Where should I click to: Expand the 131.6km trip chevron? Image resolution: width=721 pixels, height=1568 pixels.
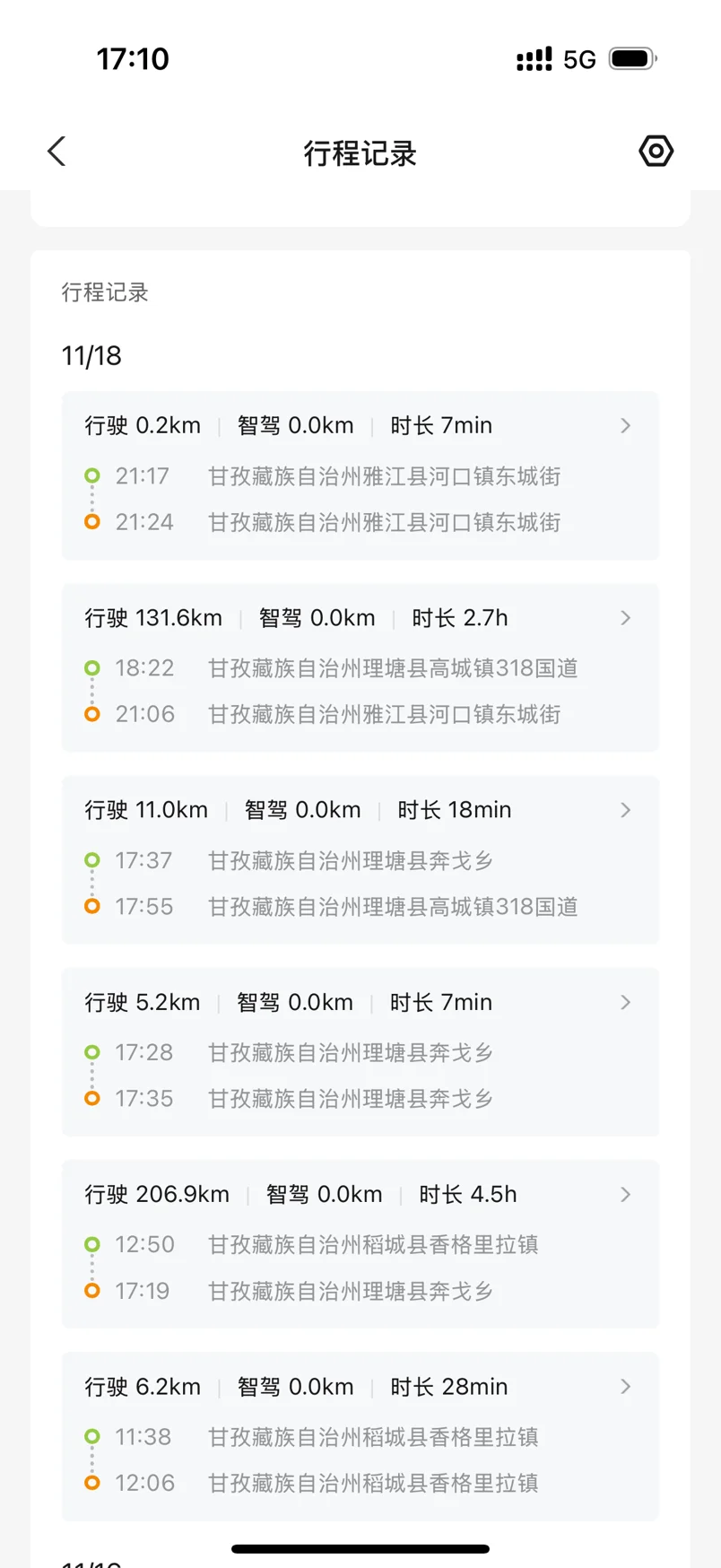(626, 618)
